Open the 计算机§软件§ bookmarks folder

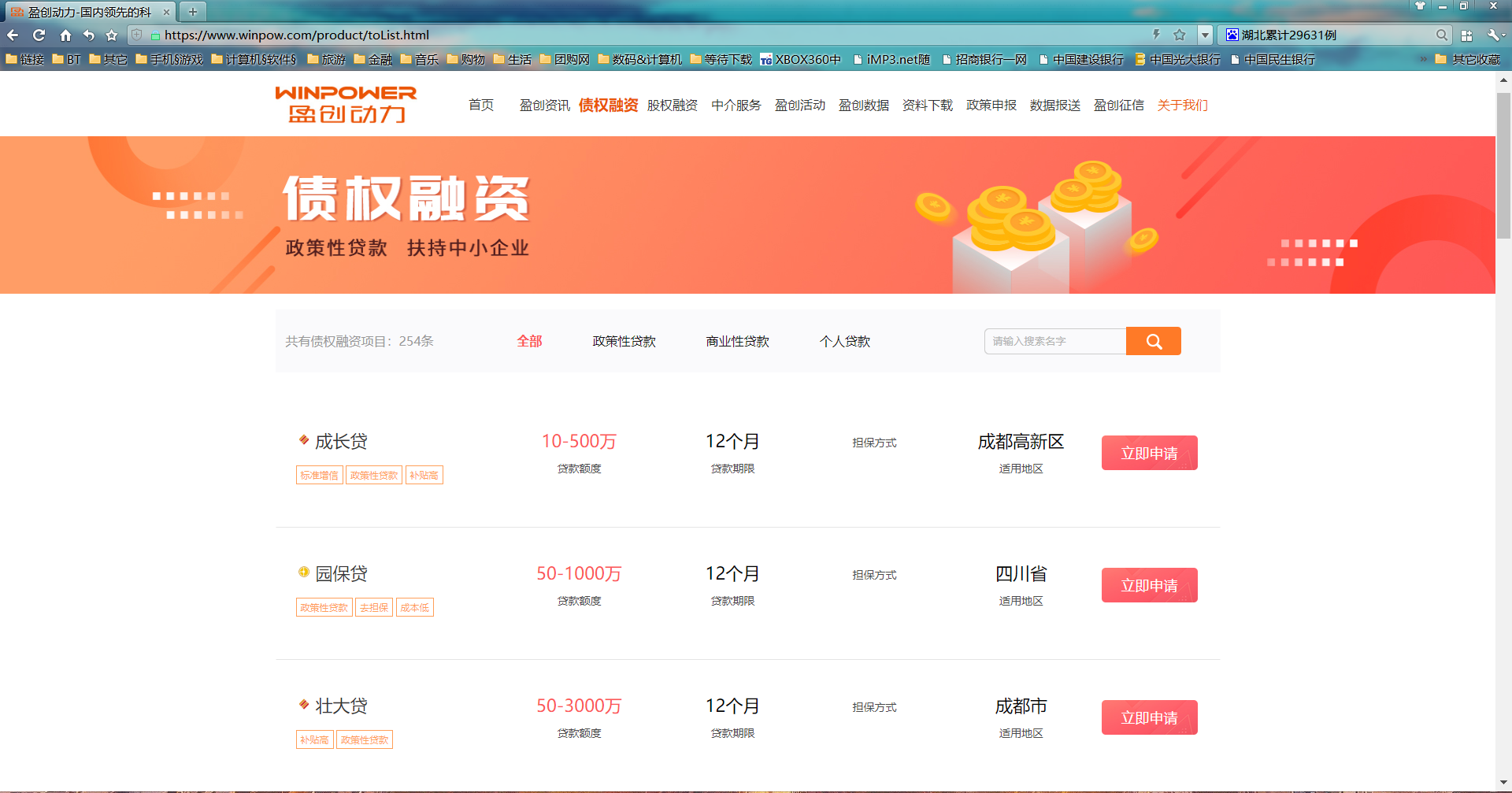[254, 59]
